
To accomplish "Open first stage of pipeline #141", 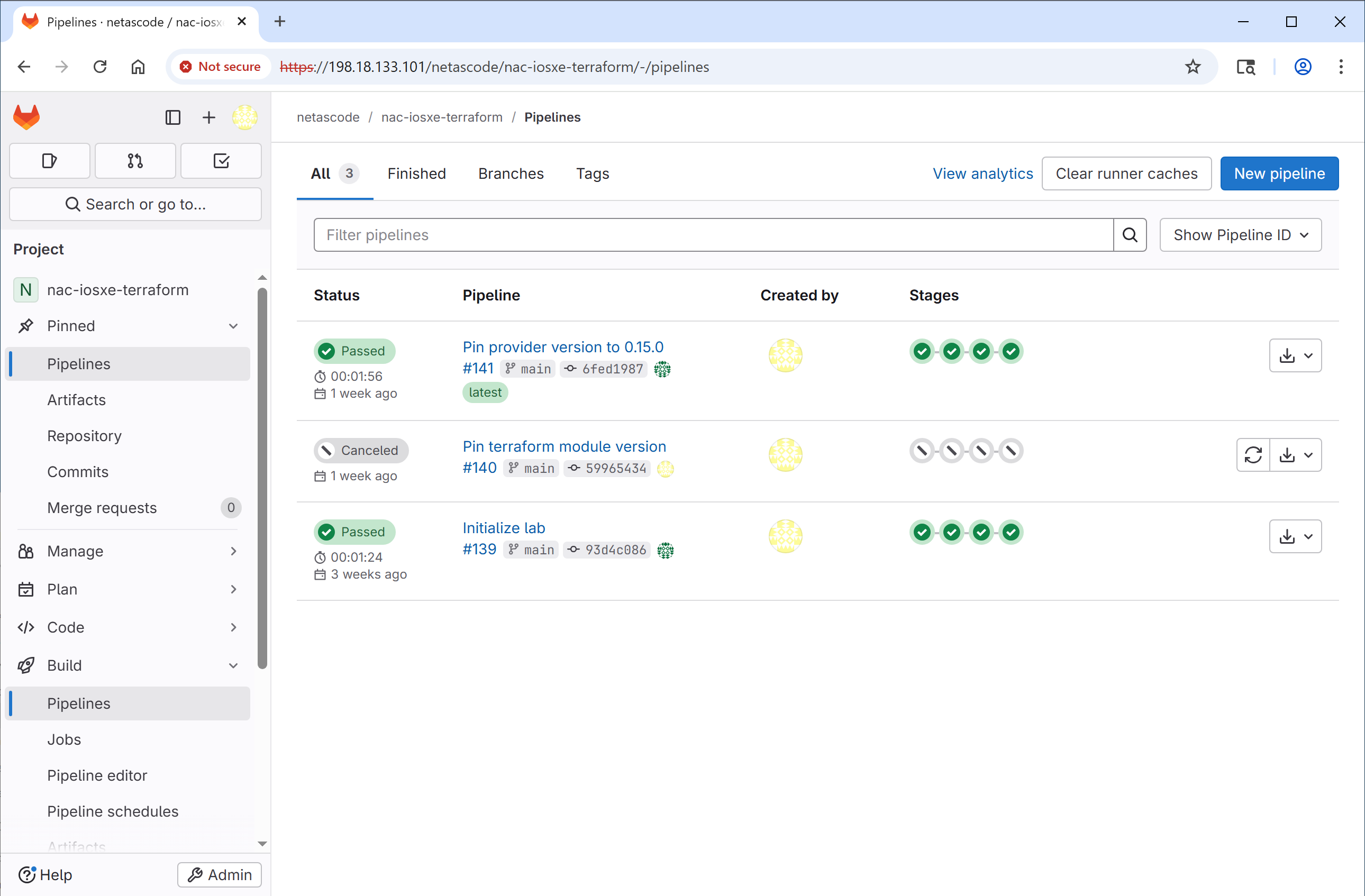I will (922, 351).
